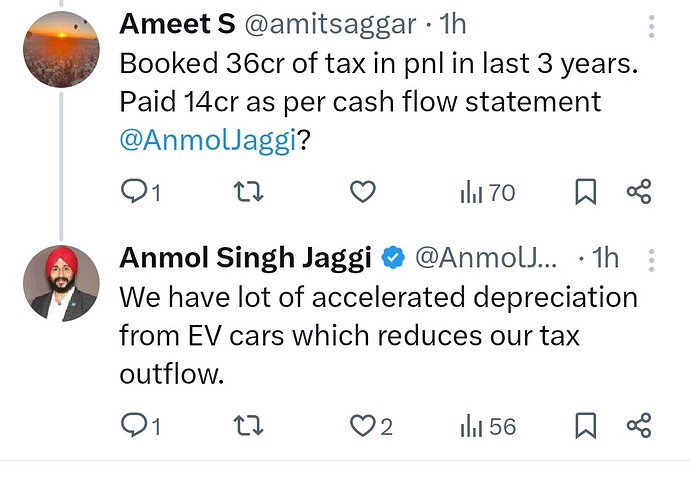Open more options on Anmol's reply

tap(651, 260)
